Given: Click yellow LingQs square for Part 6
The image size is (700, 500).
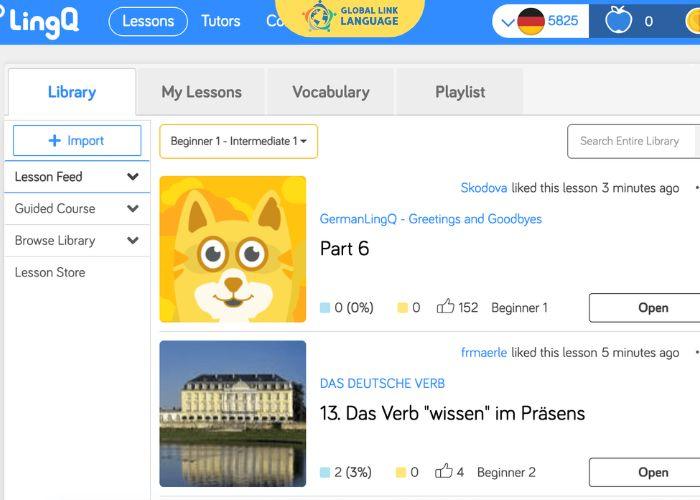Looking at the screenshot, I should [402, 308].
